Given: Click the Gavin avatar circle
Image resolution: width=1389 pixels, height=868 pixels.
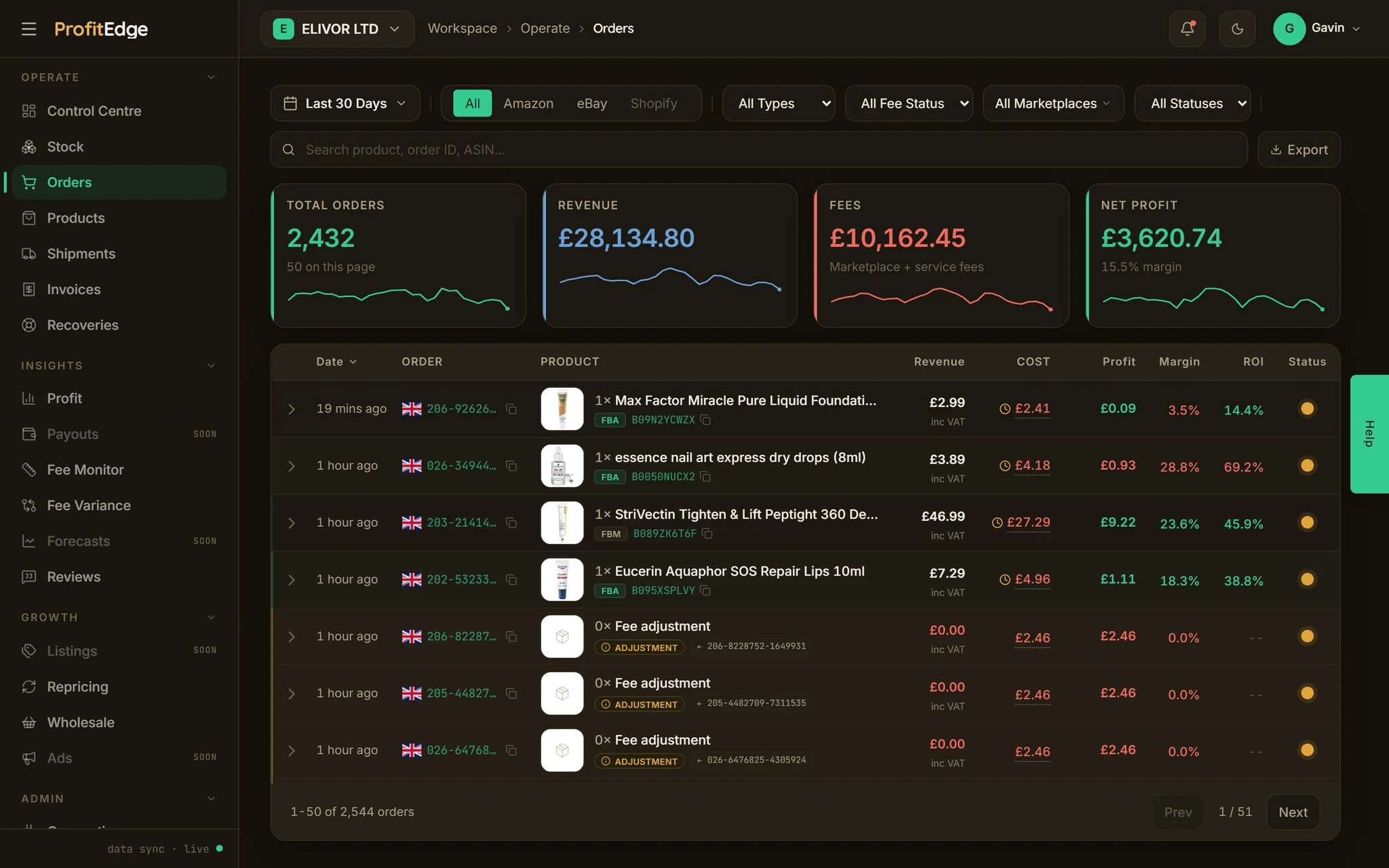Looking at the screenshot, I should point(1289,28).
